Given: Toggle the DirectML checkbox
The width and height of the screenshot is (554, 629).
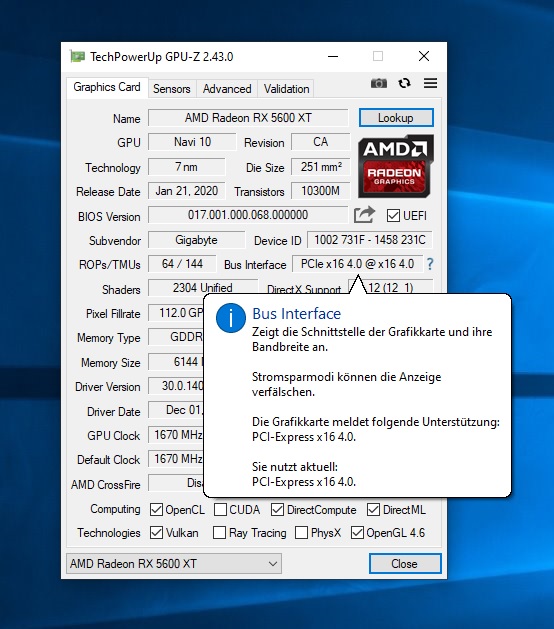Looking at the screenshot, I should pos(373,510).
